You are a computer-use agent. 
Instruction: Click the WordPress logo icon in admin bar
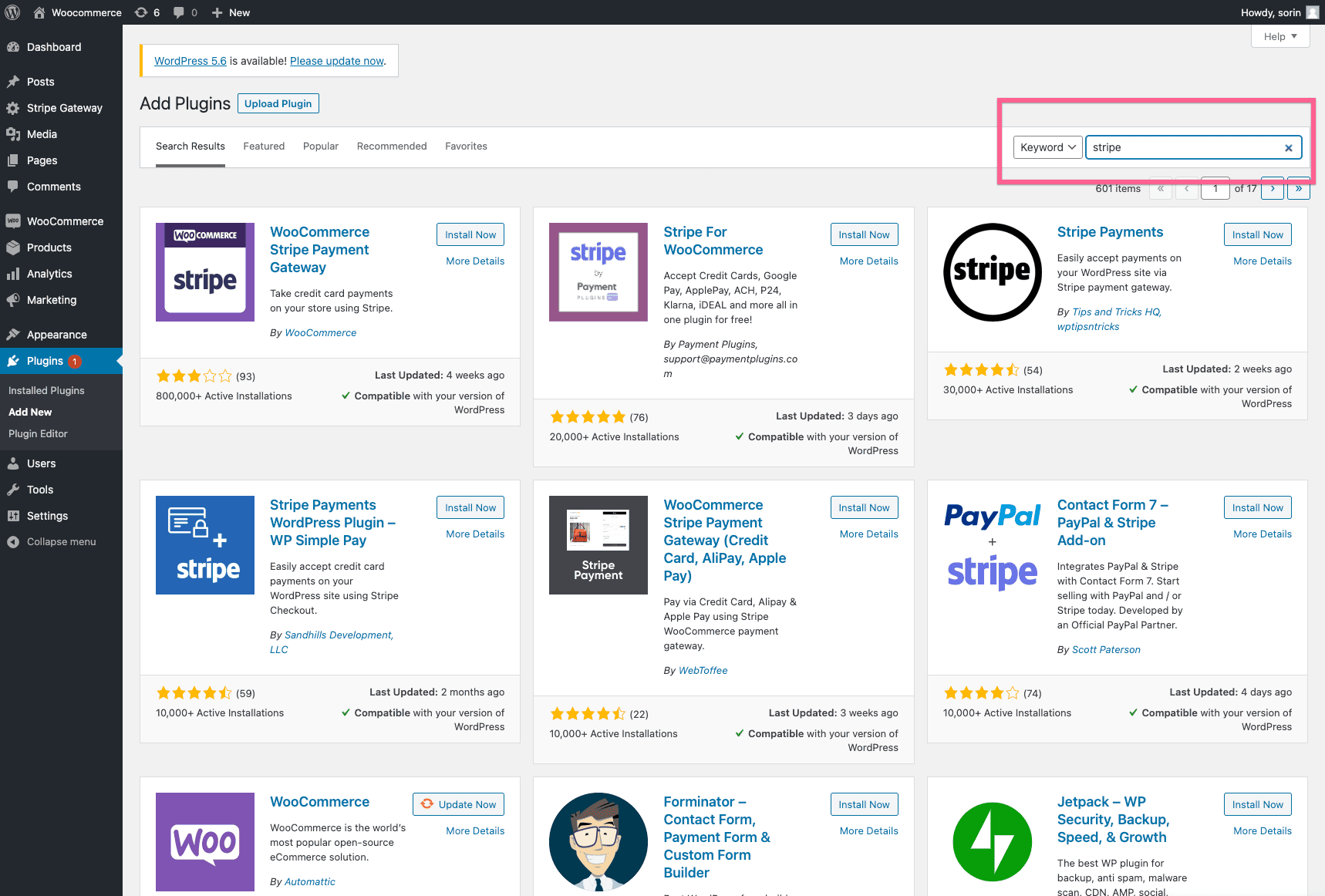(12, 12)
